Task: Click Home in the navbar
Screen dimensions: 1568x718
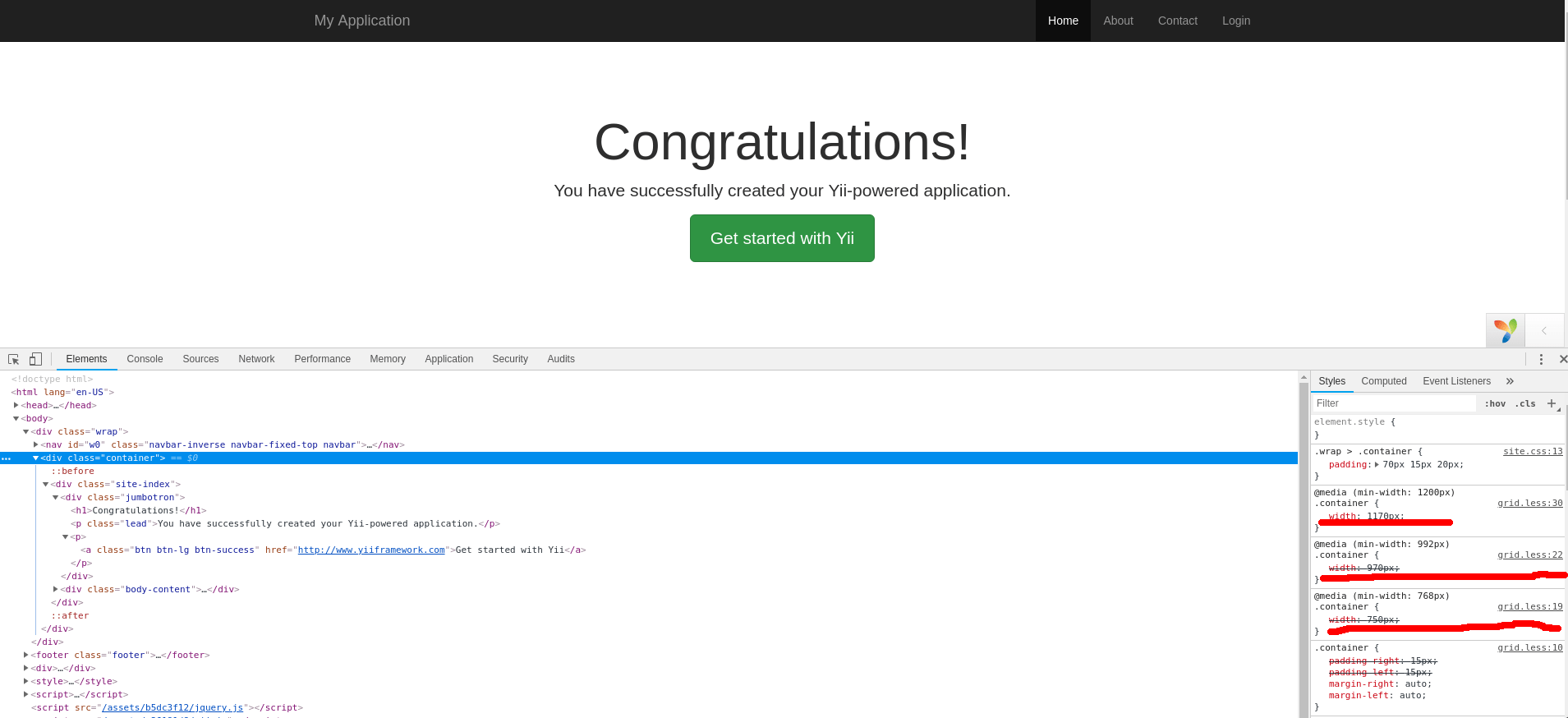Action: pos(1063,21)
